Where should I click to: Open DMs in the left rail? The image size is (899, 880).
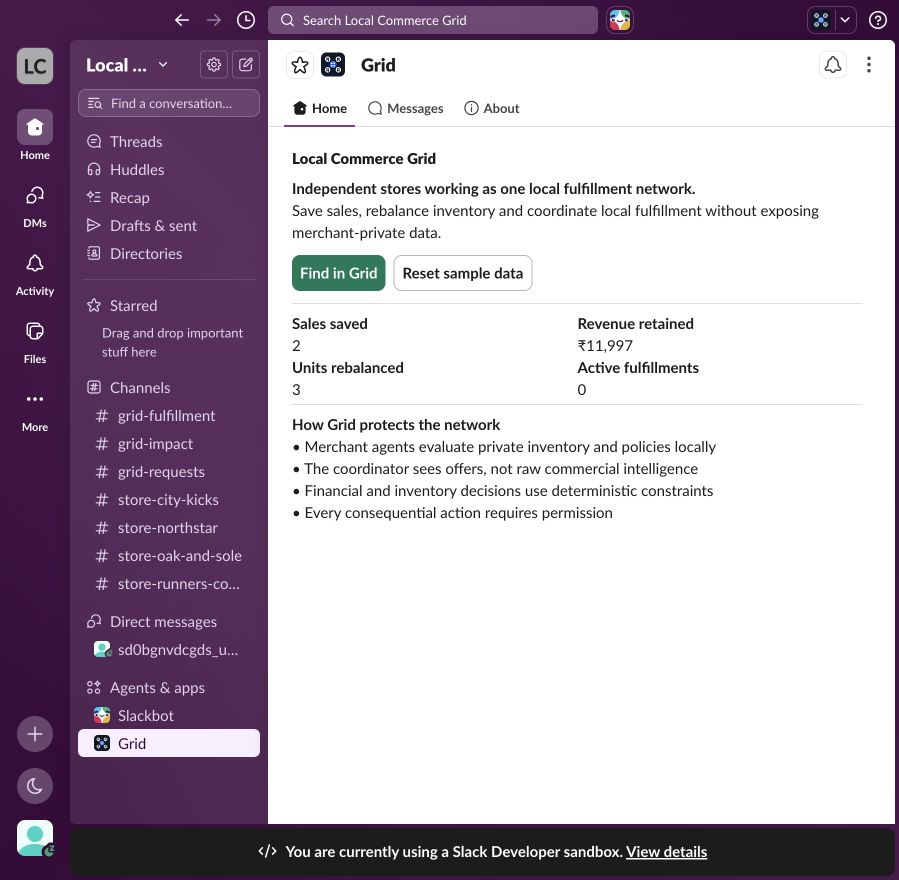(35, 206)
